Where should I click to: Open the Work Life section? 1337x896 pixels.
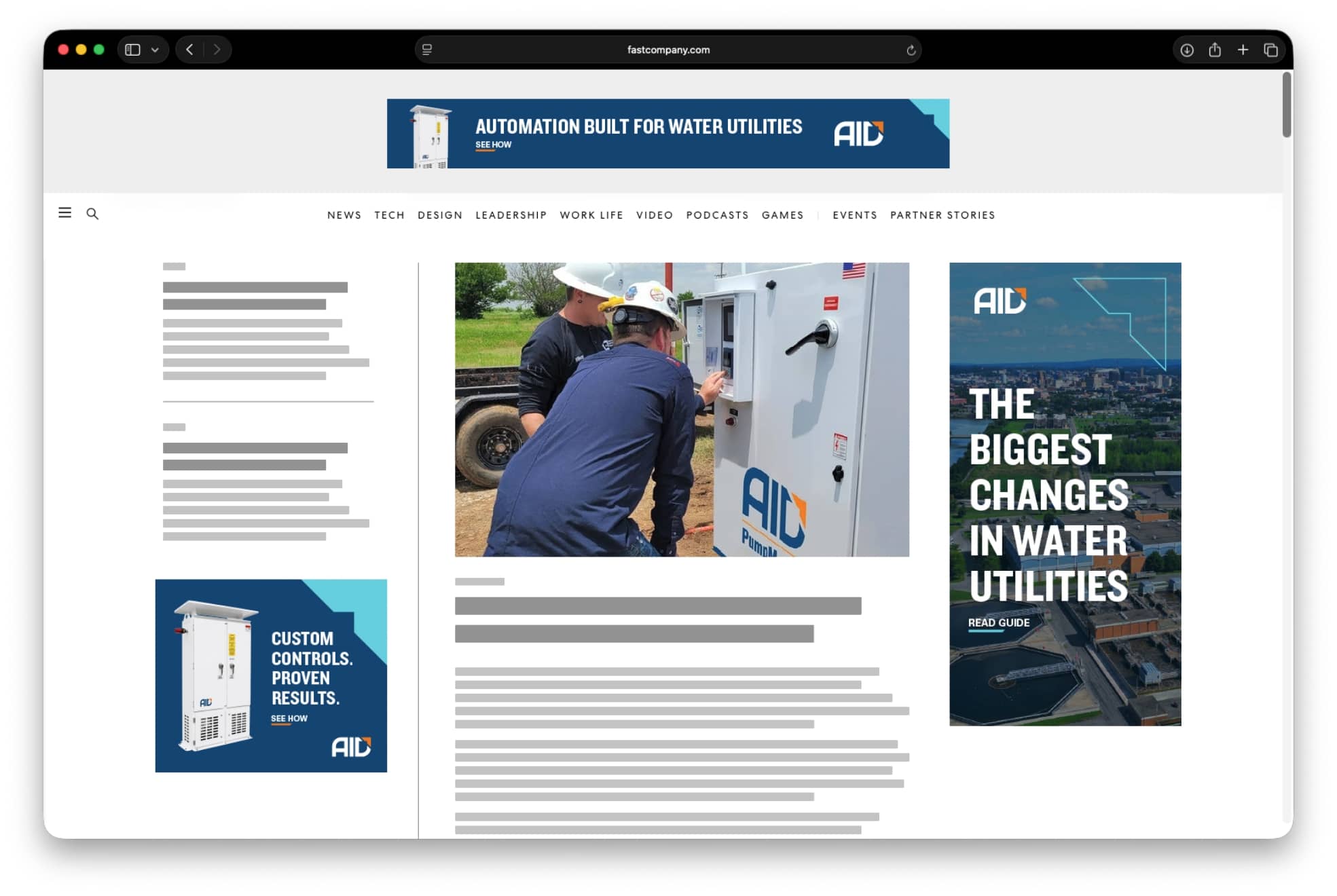pyautogui.click(x=591, y=215)
